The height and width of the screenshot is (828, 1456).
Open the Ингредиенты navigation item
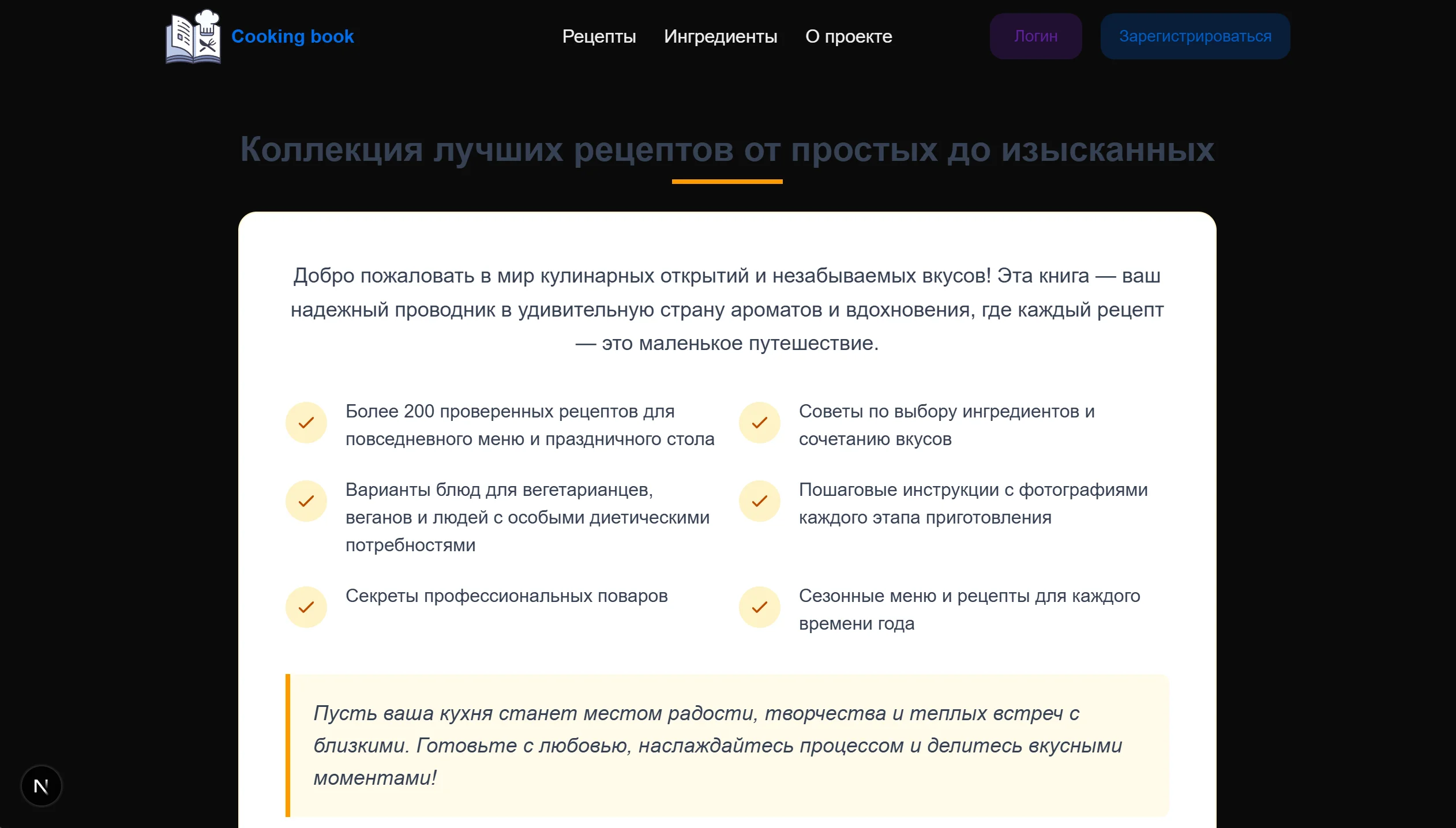pos(720,36)
